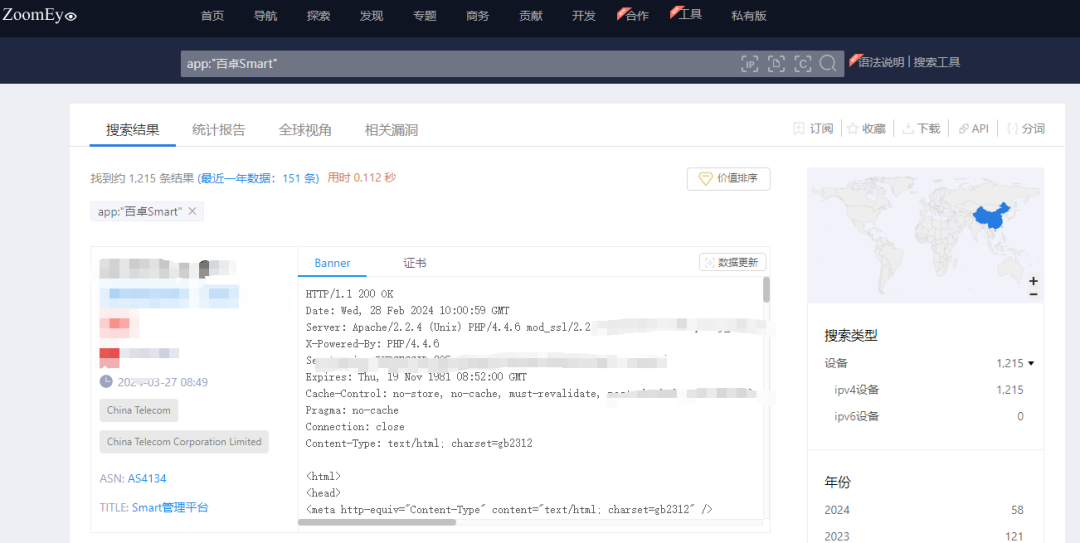The width and height of the screenshot is (1080, 543).
Task: Filter by ipv4设备
Action: point(856,390)
